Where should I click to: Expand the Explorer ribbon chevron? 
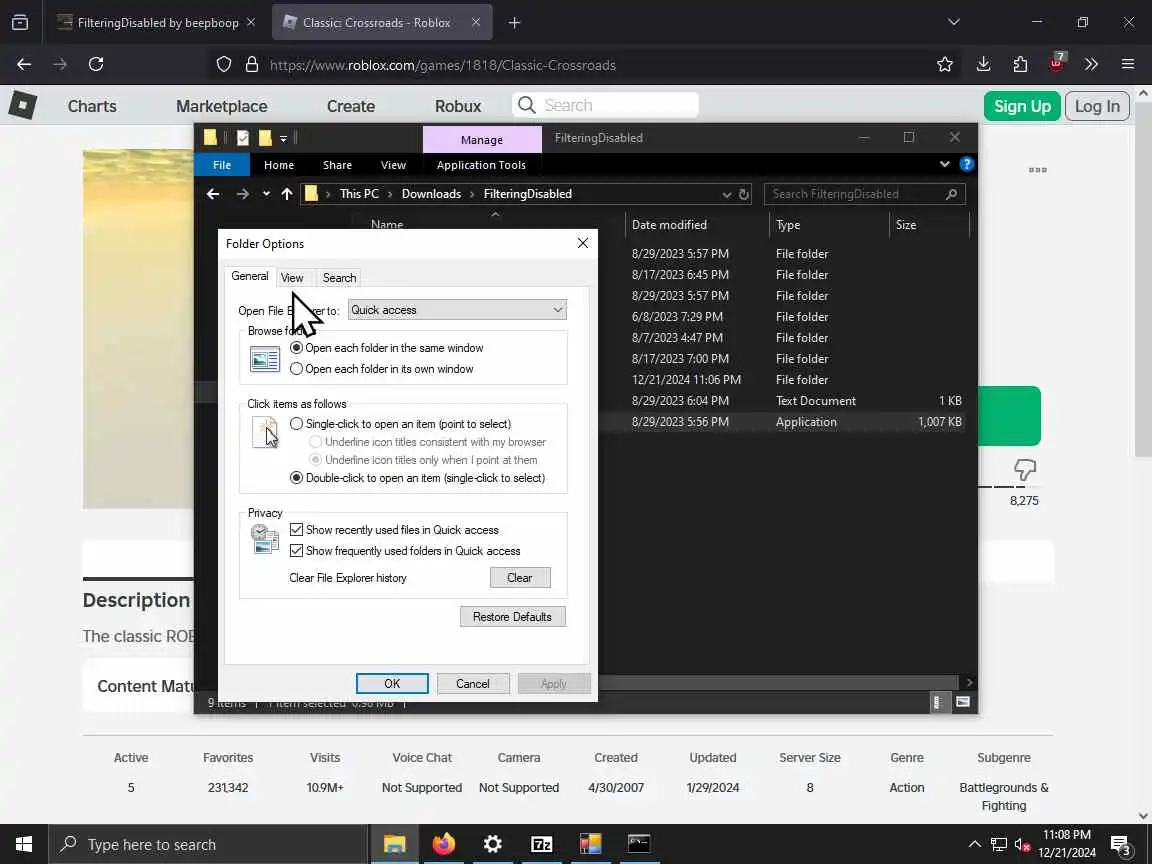(x=945, y=165)
